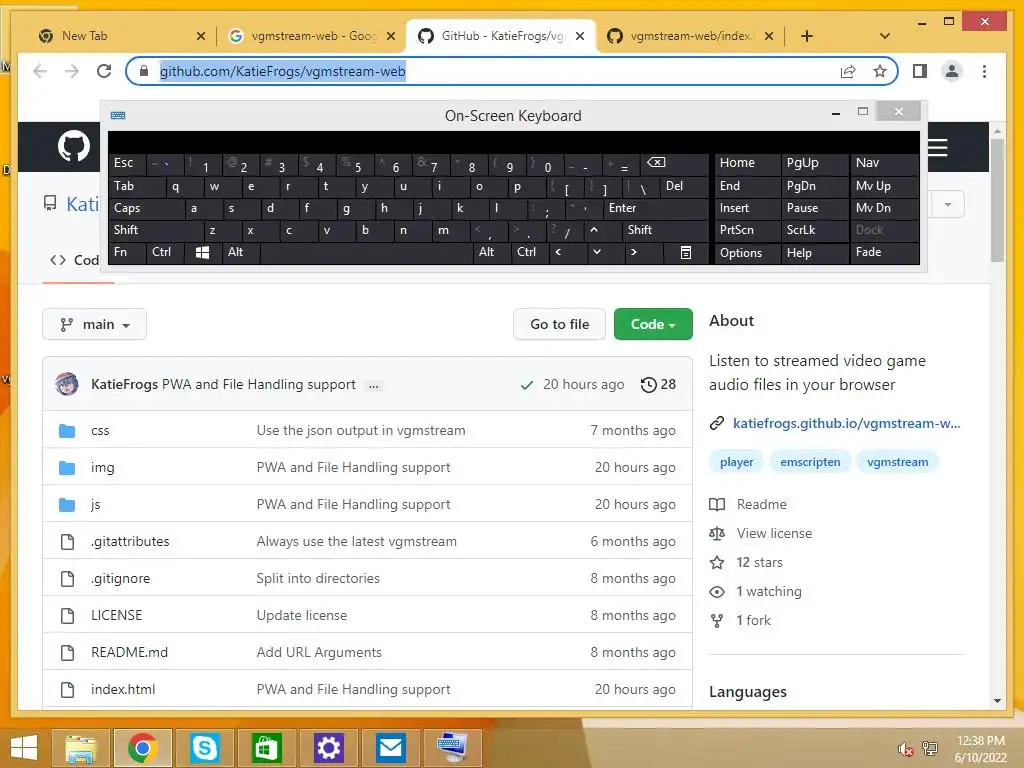Expand dropdown arrow beside repository header

click(948, 205)
